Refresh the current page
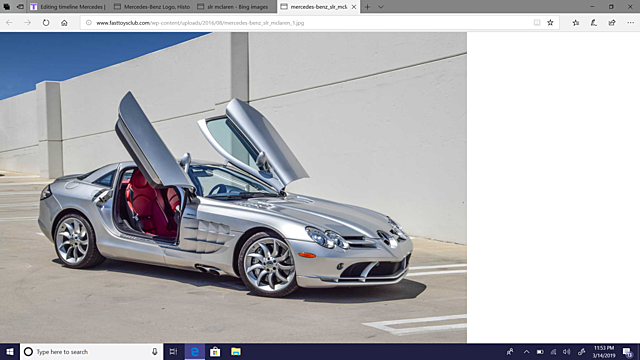 [46, 23]
